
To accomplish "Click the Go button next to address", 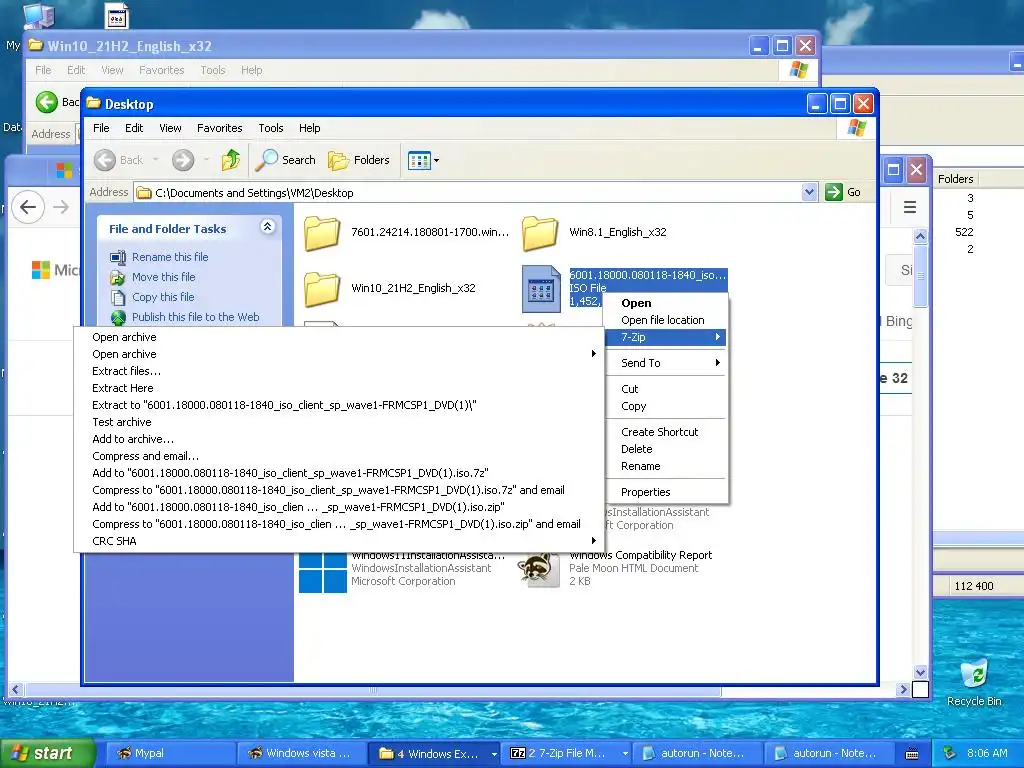I will point(843,192).
